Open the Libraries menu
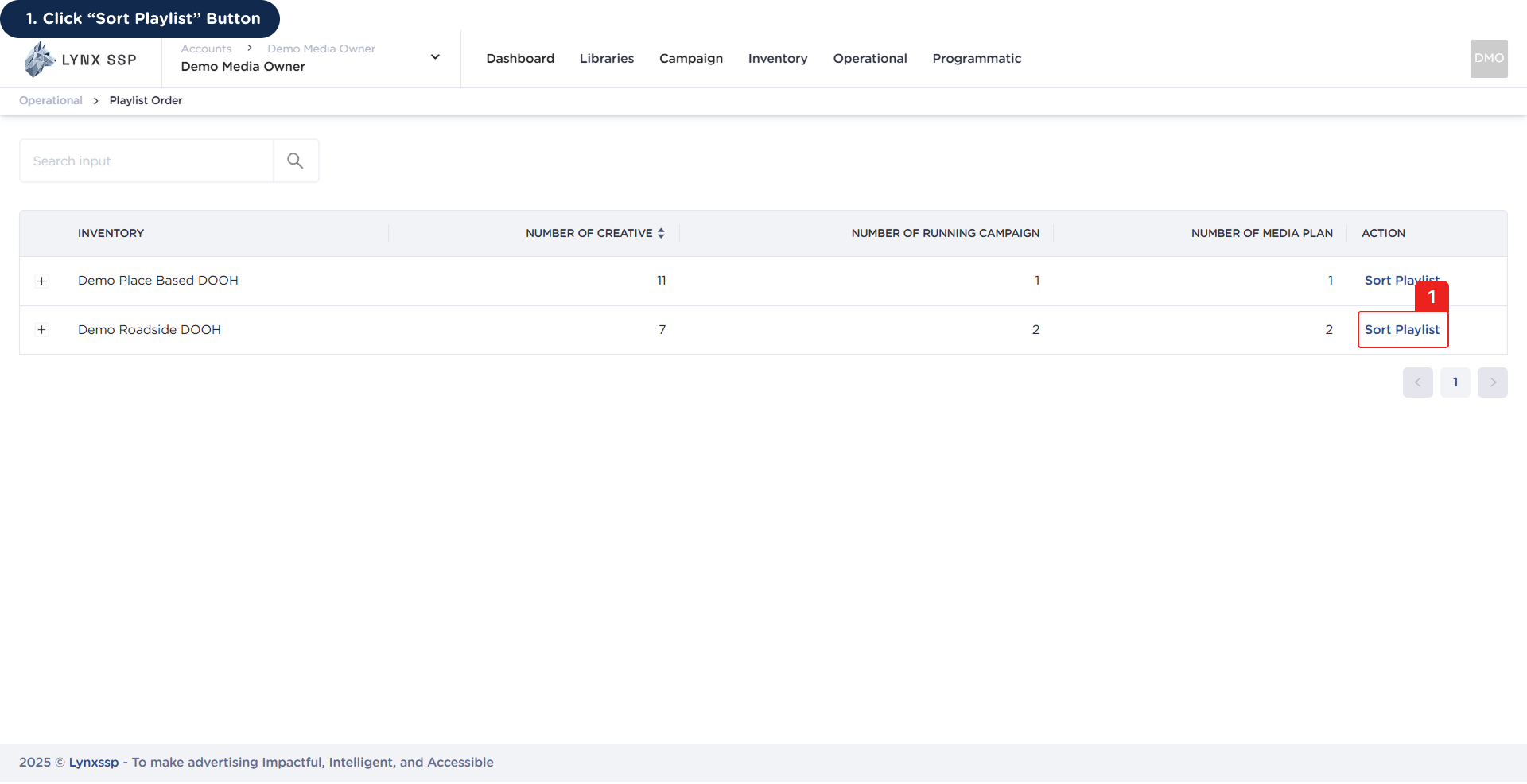 tap(607, 59)
